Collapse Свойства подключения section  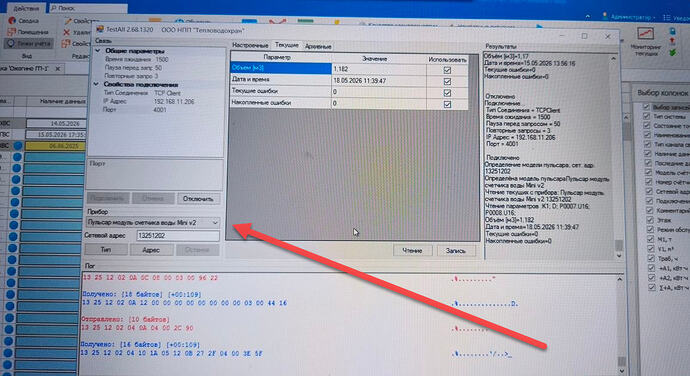click(96, 84)
